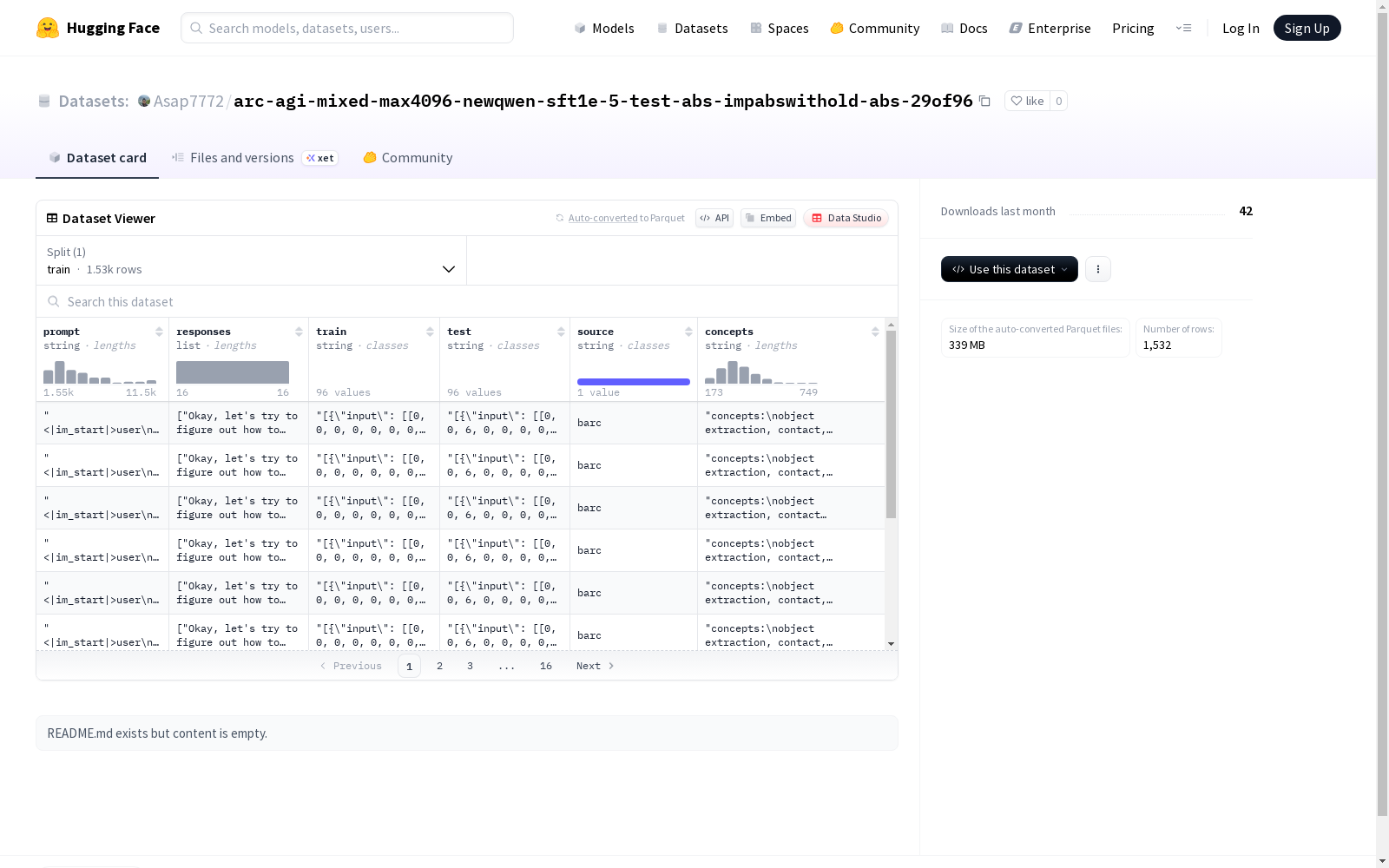Image resolution: width=1389 pixels, height=868 pixels.
Task: Open the Files and versions tab
Action: point(254,157)
